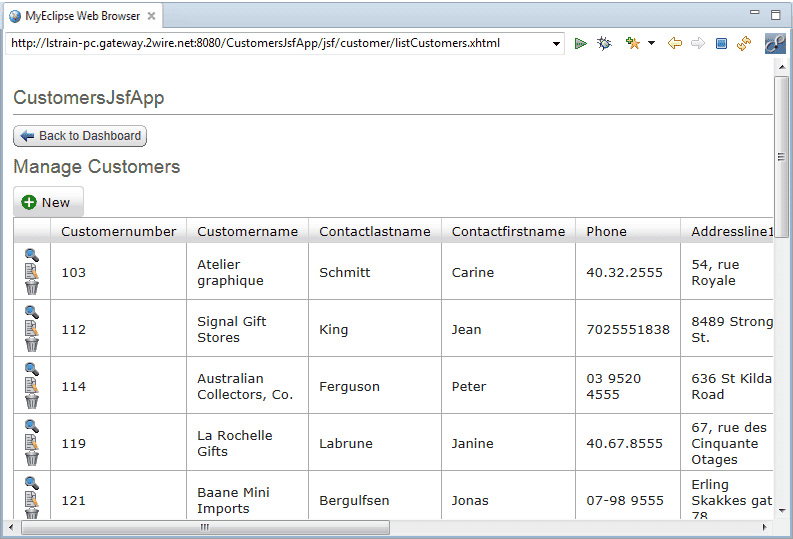Click the vertical scrollbar down arrow
The width and height of the screenshot is (793, 539).
pos(781,510)
